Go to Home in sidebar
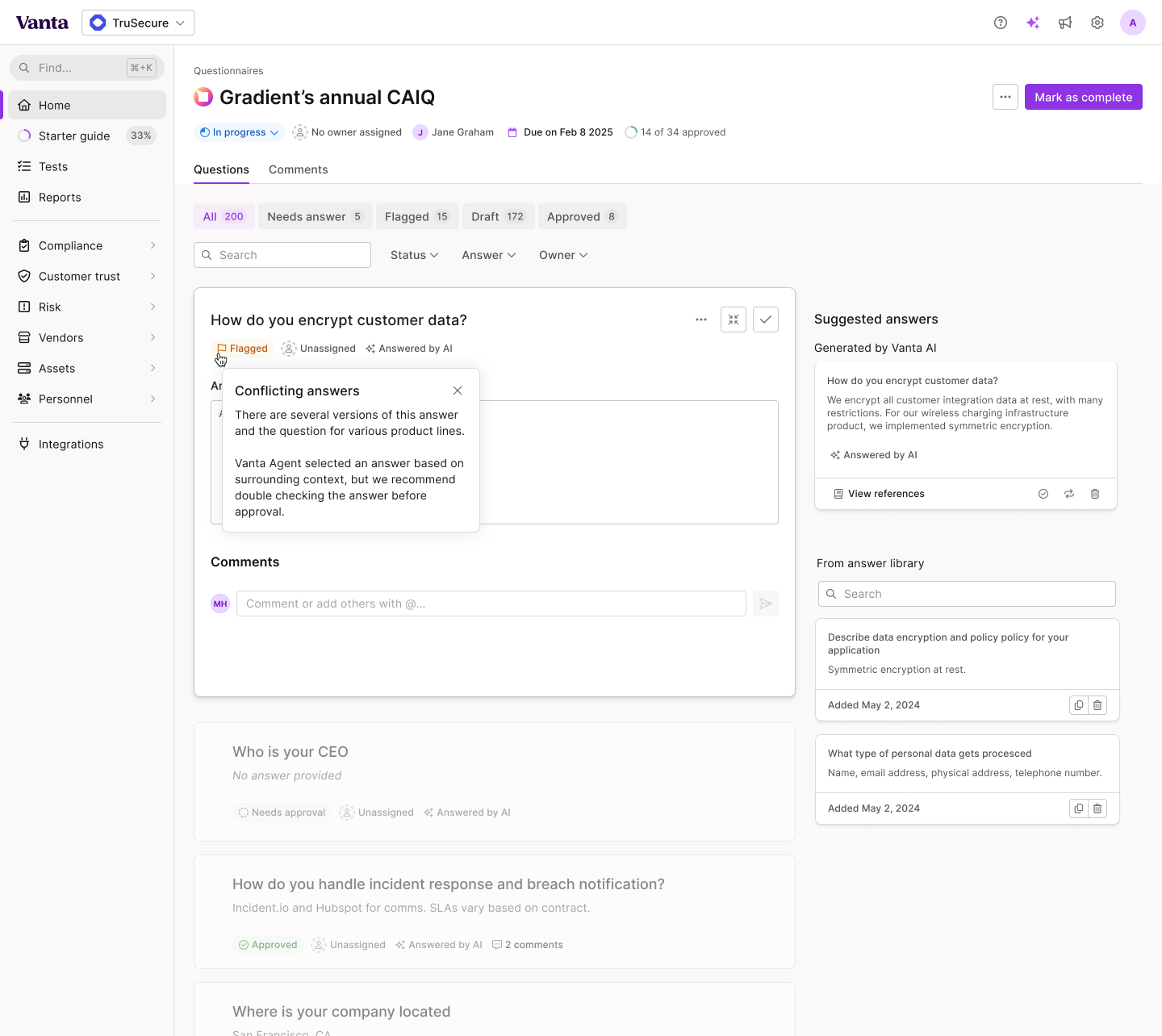Viewport: 1162px width, 1036px height. click(x=87, y=105)
